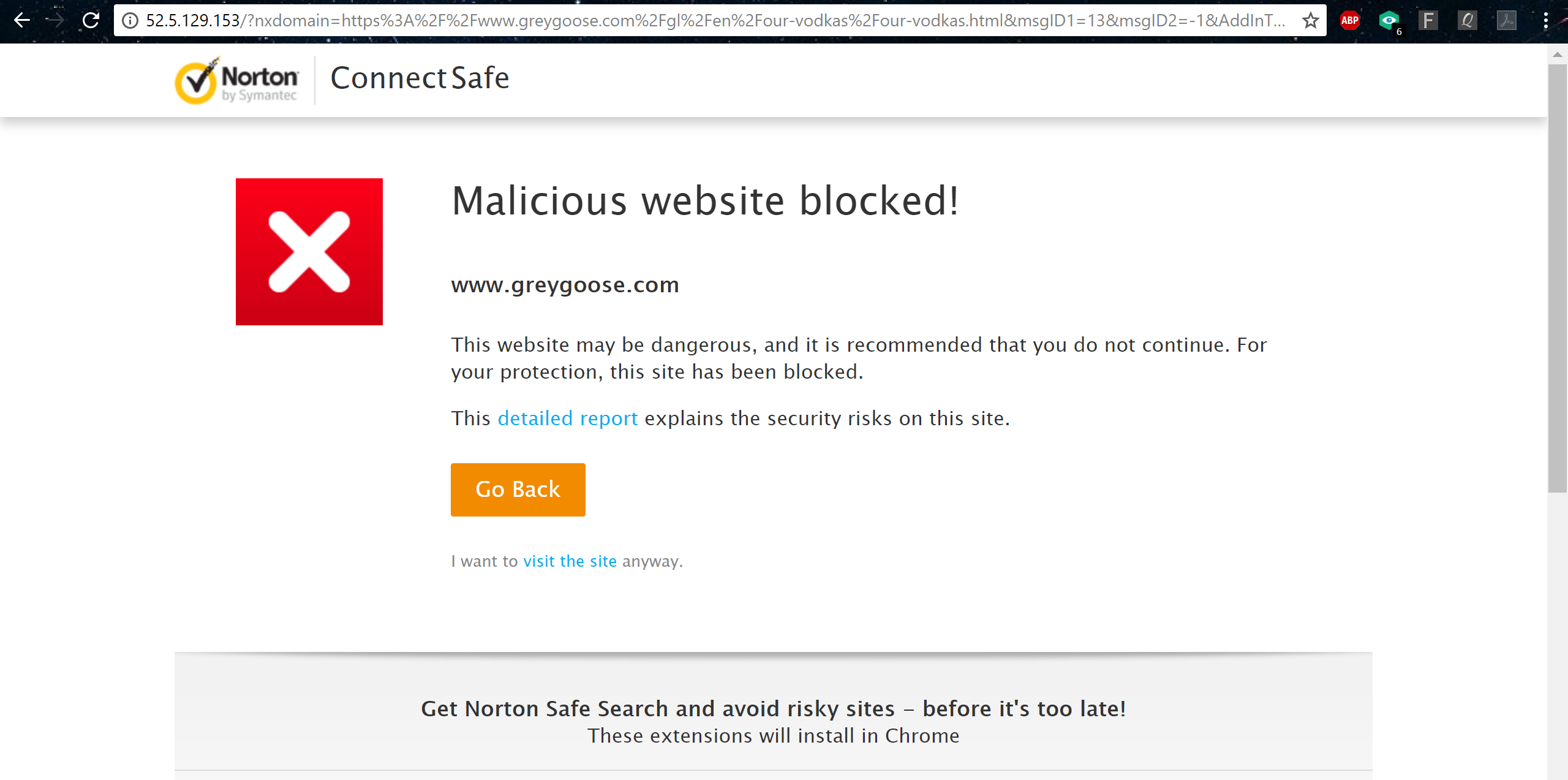1568x780 pixels.
Task: View site information via the page info icon
Action: [129, 20]
